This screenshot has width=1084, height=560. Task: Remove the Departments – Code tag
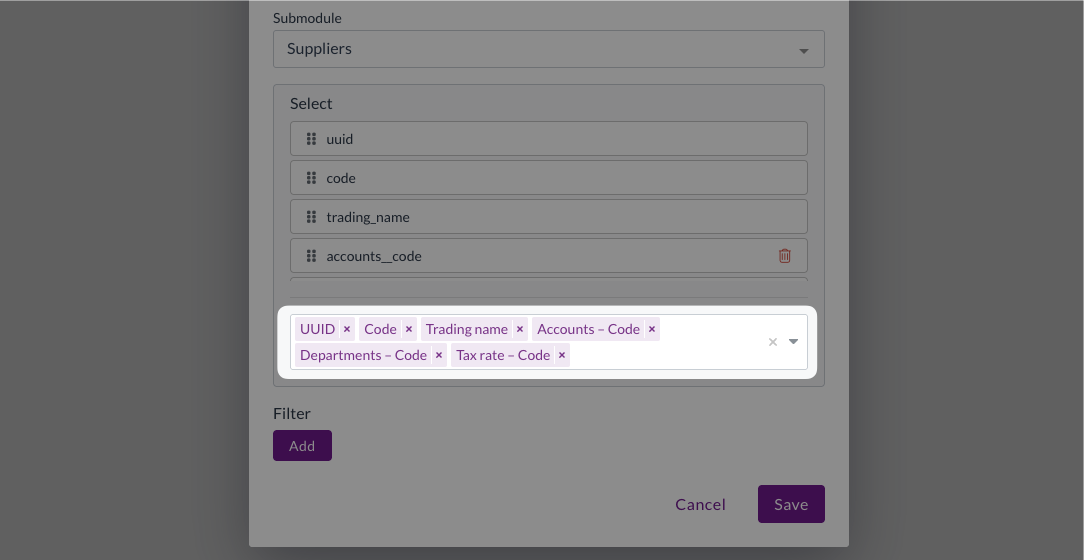(439, 355)
